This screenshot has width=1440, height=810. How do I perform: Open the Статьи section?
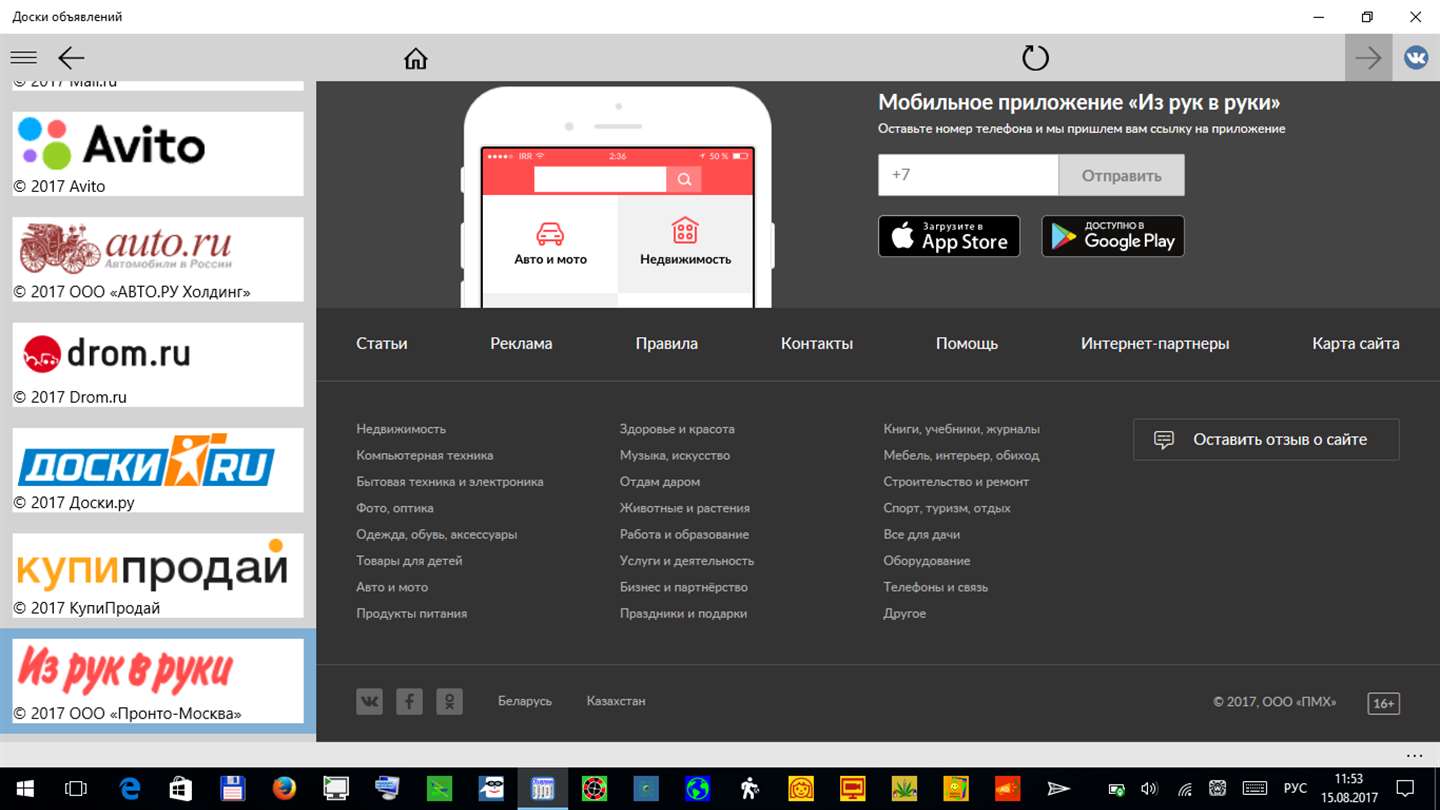tap(382, 343)
